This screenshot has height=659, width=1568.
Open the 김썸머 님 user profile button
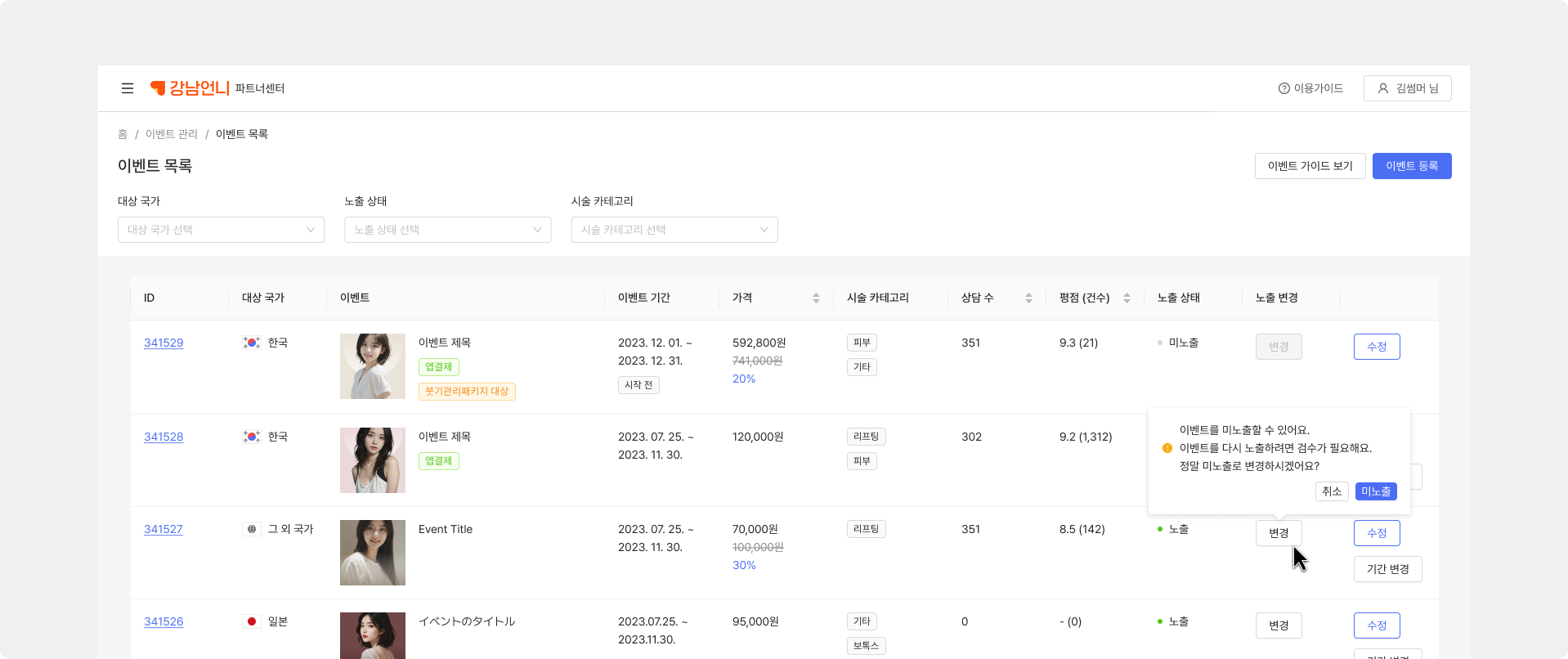pyautogui.click(x=1407, y=88)
